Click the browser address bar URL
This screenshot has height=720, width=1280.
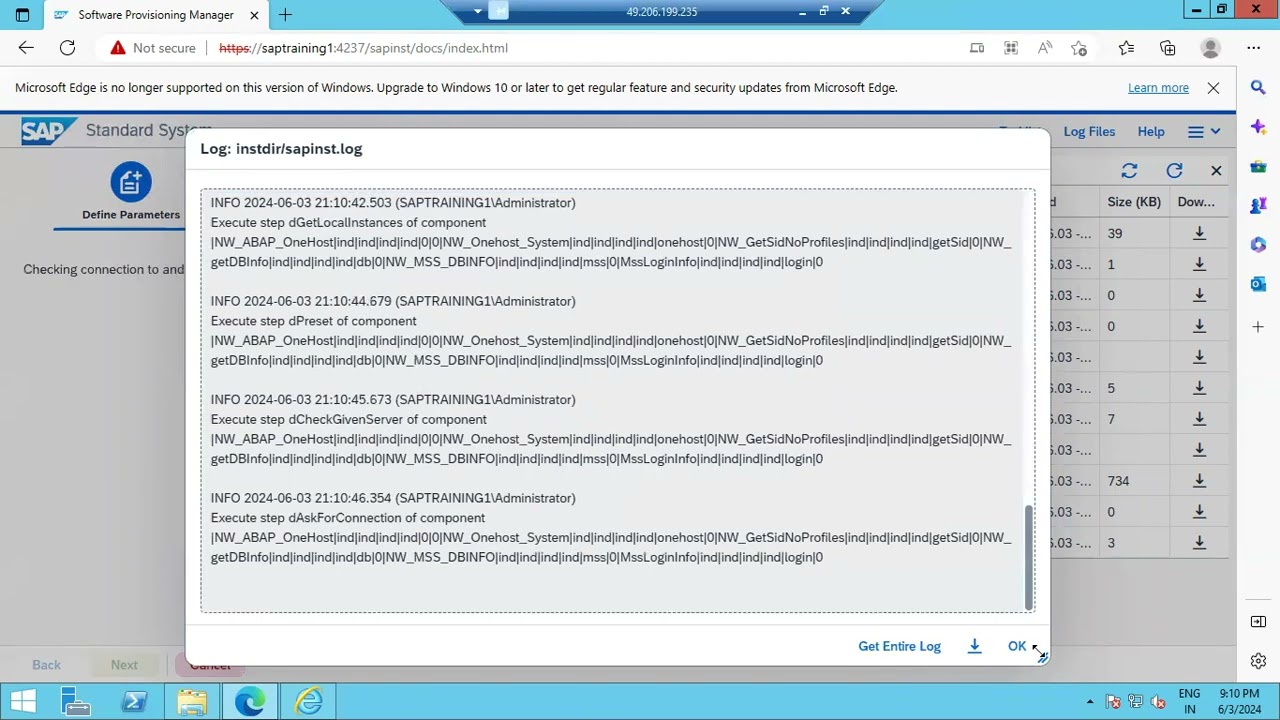tap(363, 48)
